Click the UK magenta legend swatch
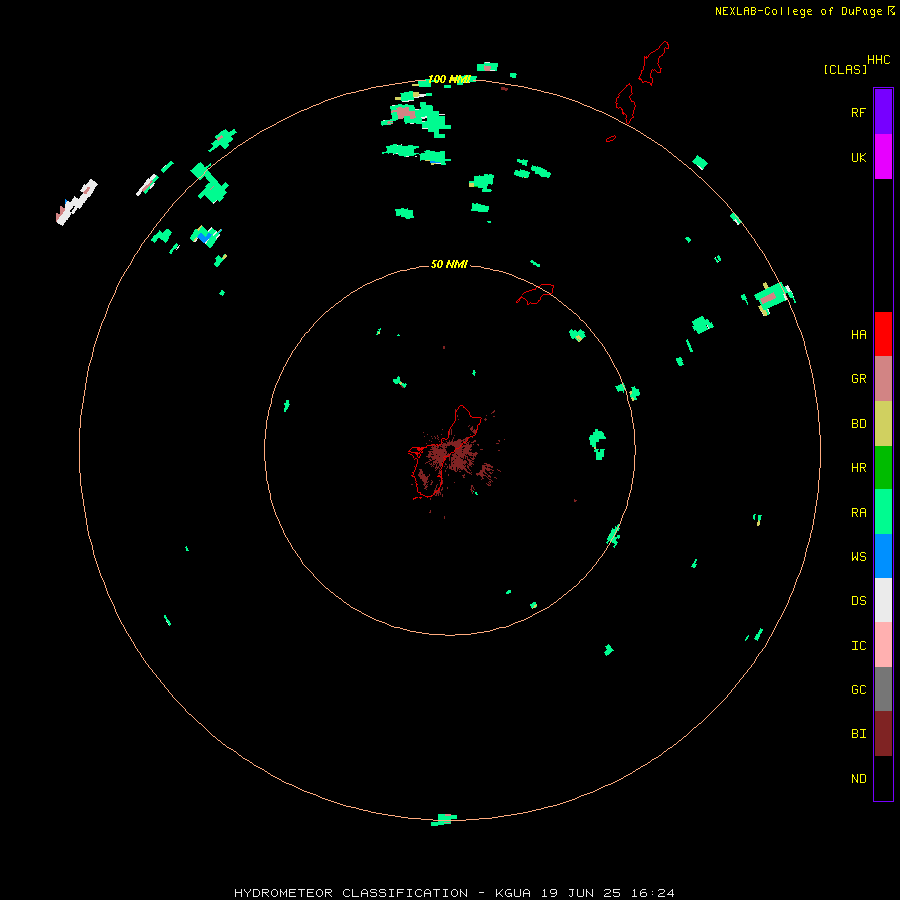 coord(883,157)
